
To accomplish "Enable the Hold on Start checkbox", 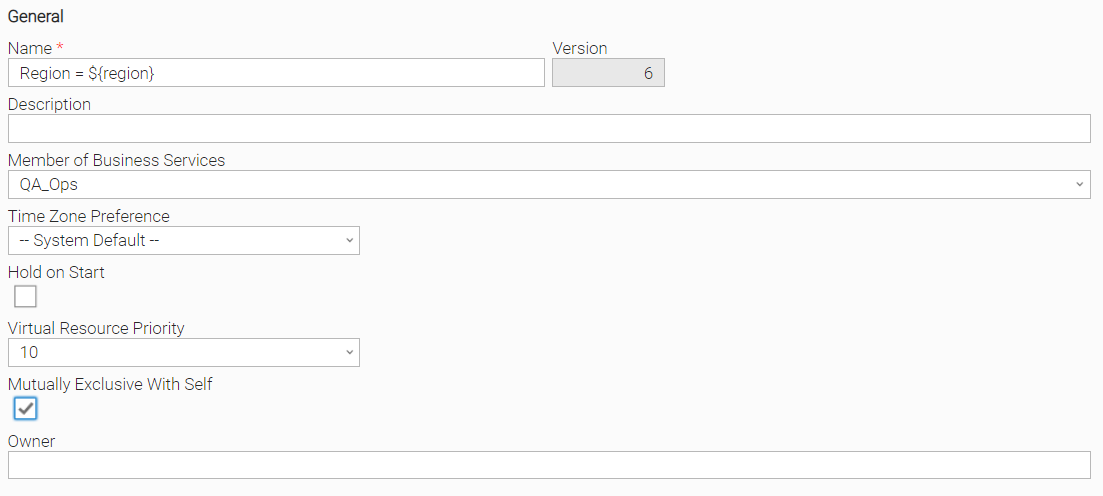I will [25, 297].
